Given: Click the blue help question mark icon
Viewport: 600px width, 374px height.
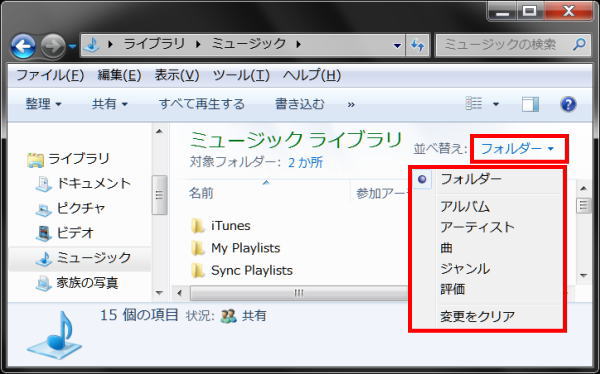Looking at the screenshot, I should (x=568, y=104).
